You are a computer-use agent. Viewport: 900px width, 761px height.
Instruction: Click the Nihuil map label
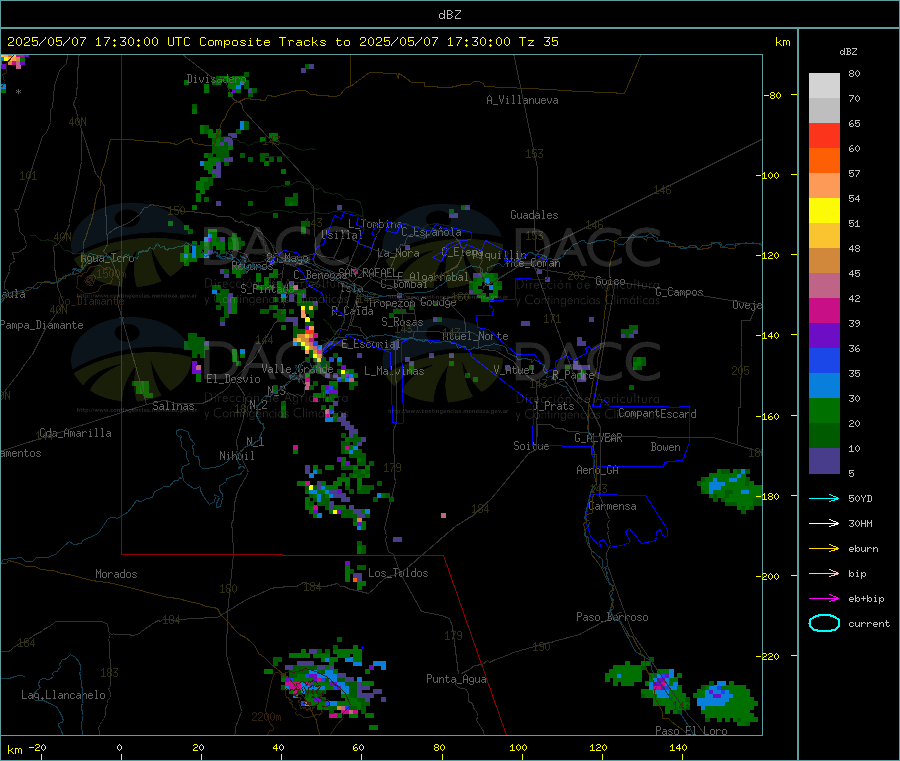[x=236, y=456]
